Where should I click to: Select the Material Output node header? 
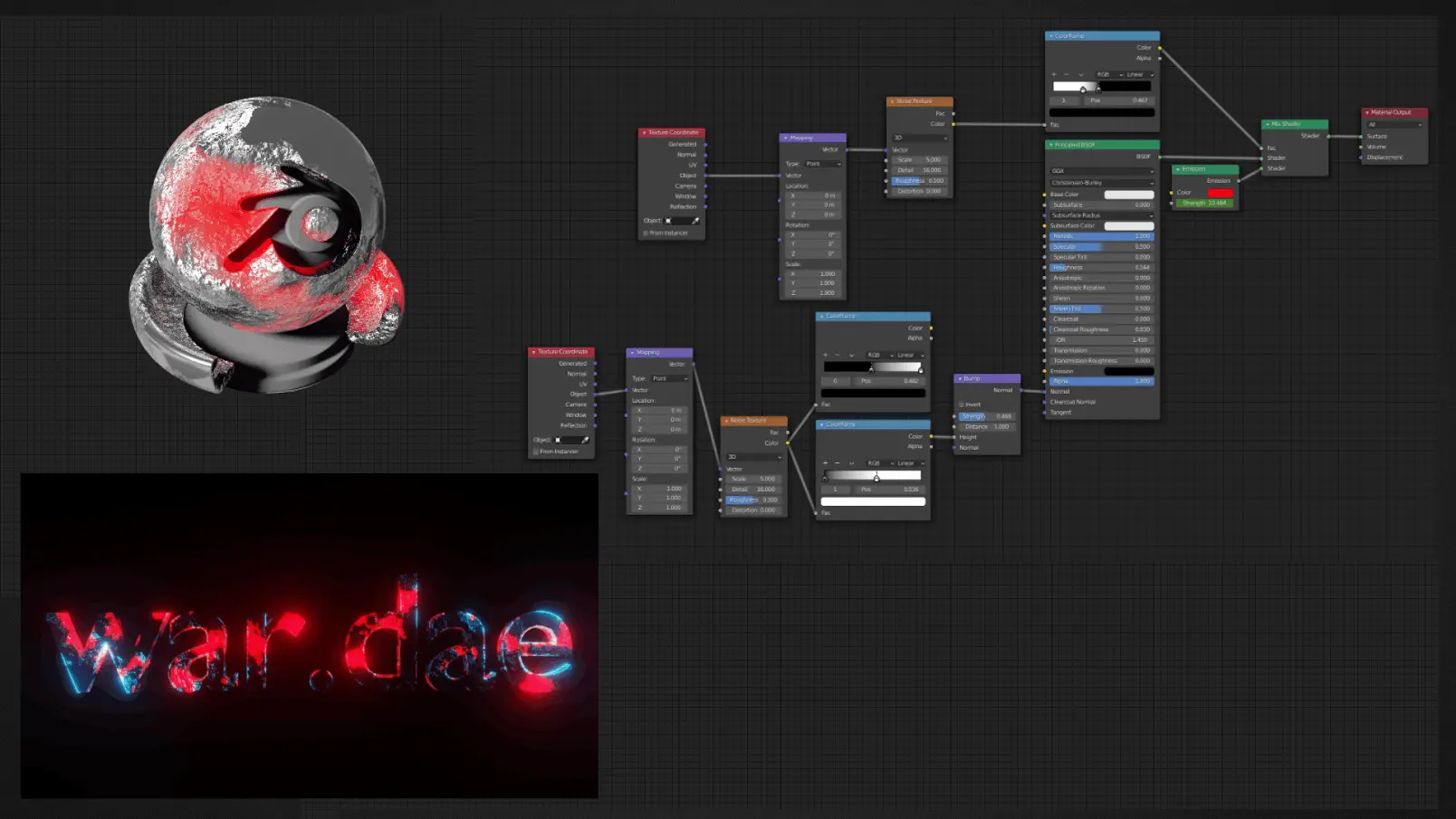[x=1395, y=112]
